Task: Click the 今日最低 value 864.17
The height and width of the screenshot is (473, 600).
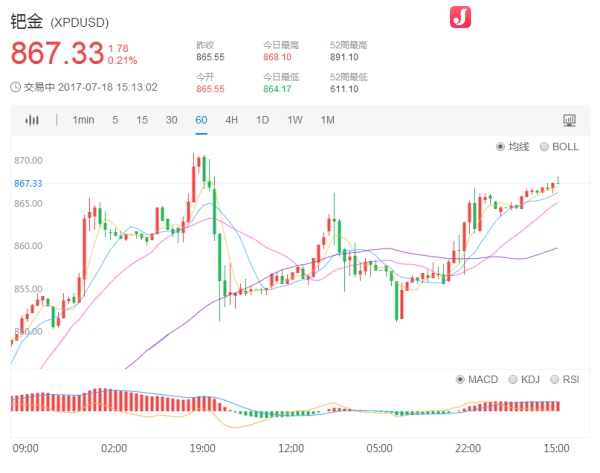Action: [x=277, y=89]
